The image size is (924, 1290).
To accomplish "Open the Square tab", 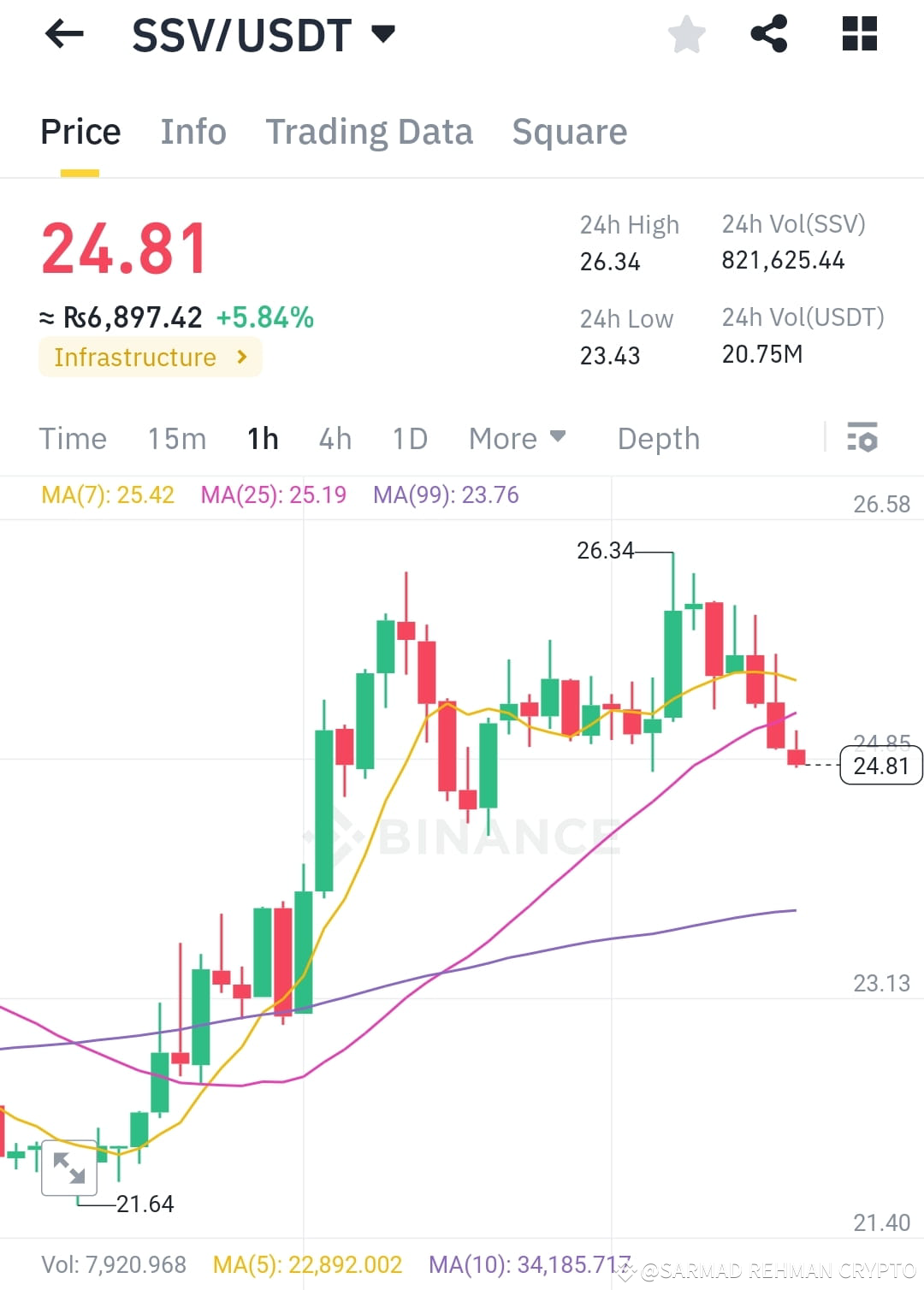I will [x=569, y=132].
